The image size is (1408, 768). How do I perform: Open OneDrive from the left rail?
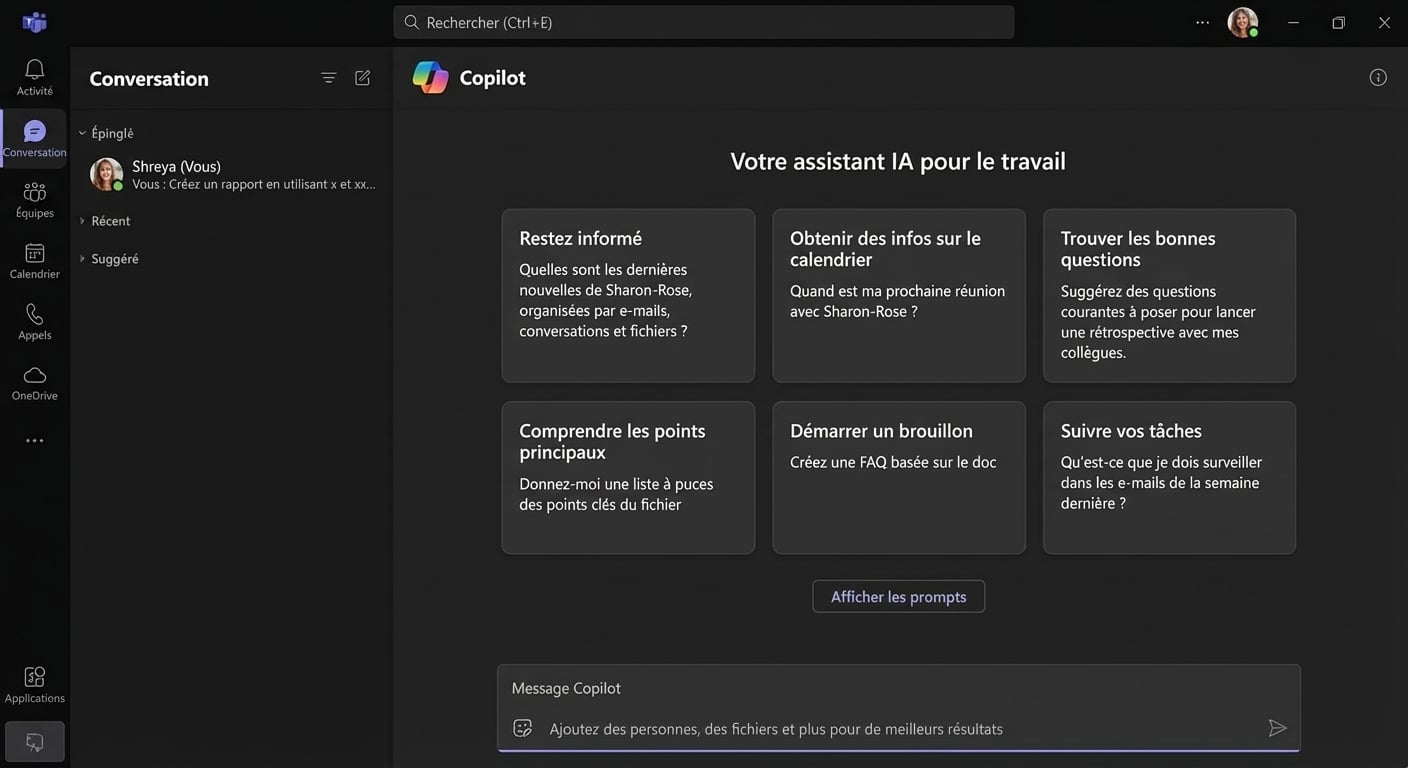[34, 375]
